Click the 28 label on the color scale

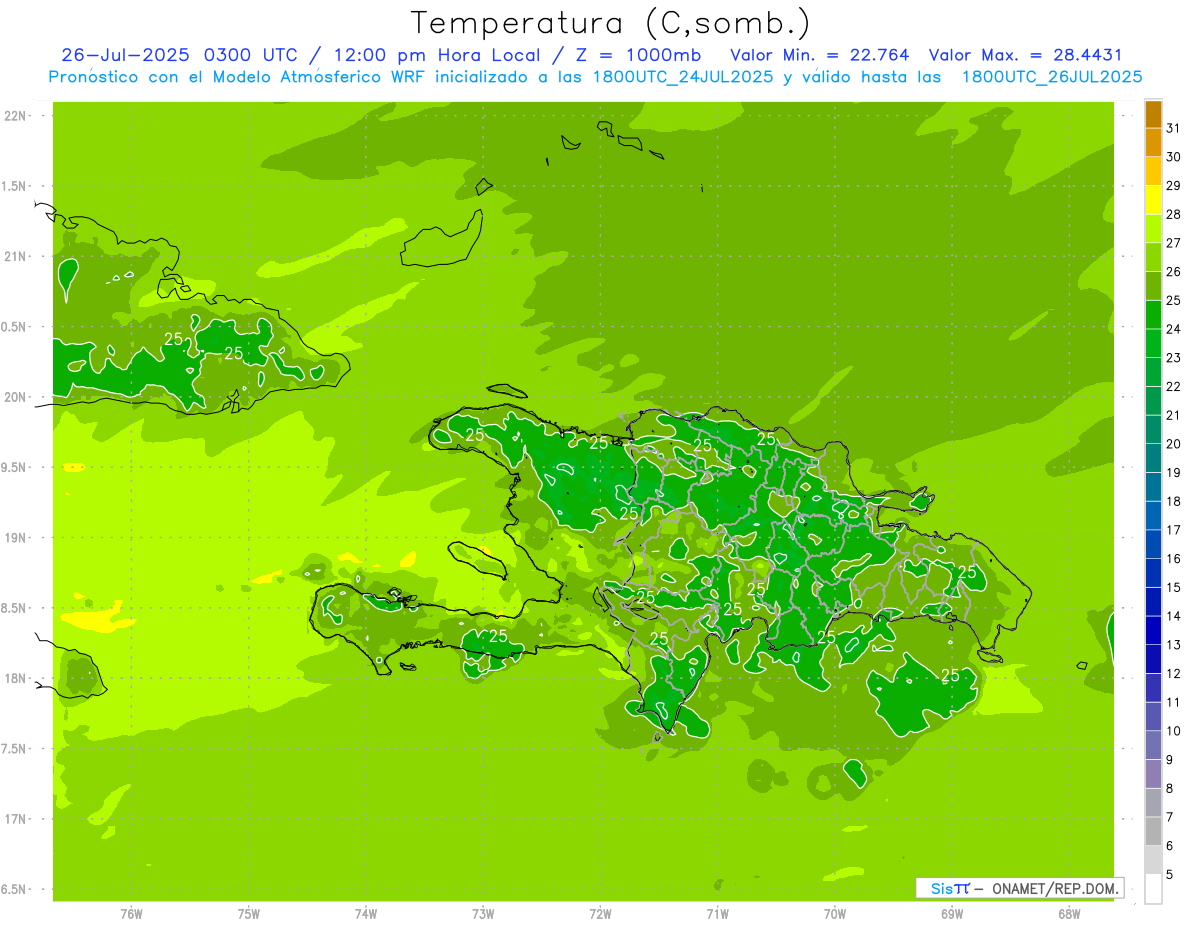coord(1173,214)
